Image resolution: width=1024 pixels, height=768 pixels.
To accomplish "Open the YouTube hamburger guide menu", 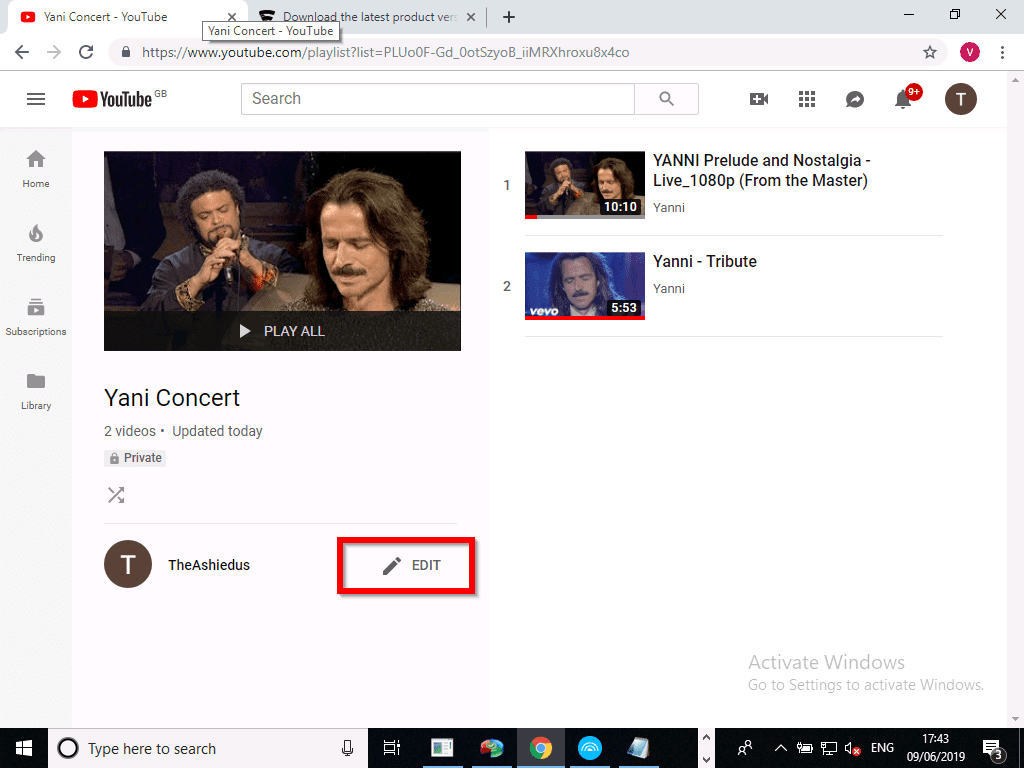I will tap(36, 99).
